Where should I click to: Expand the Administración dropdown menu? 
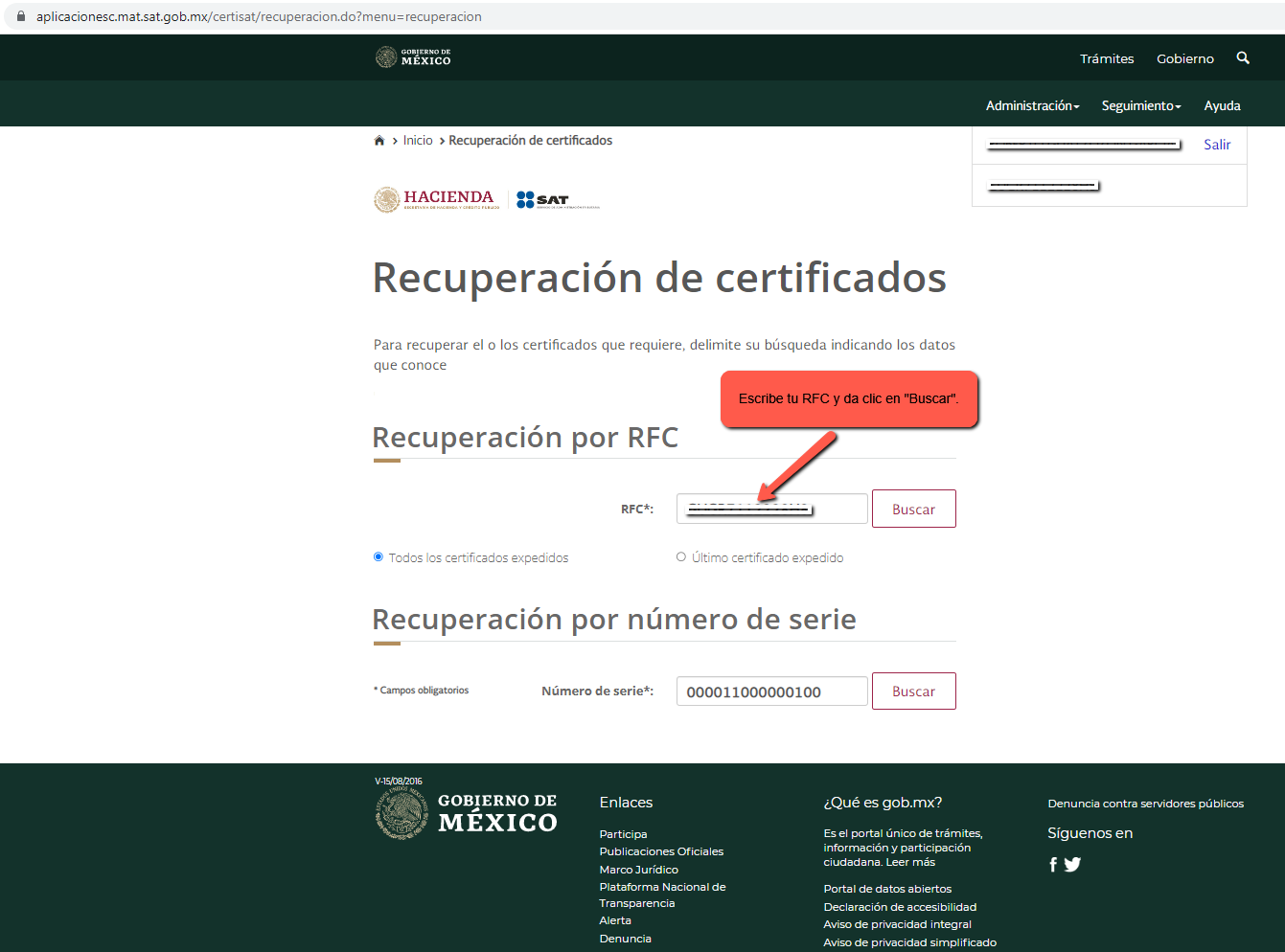pos(1032,105)
